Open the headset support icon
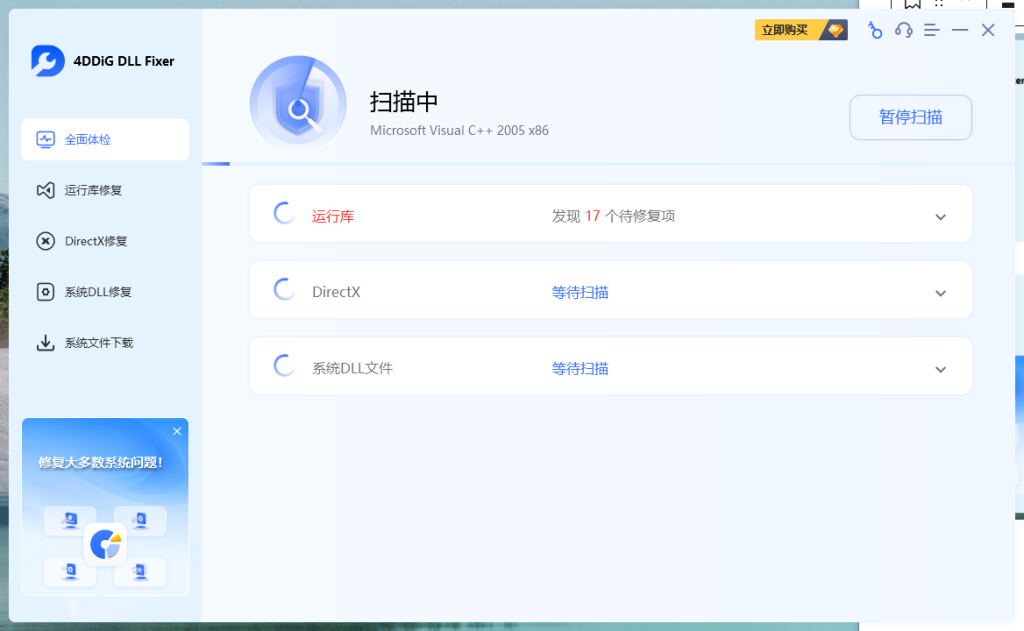1024x631 pixels. click(903, 31)
